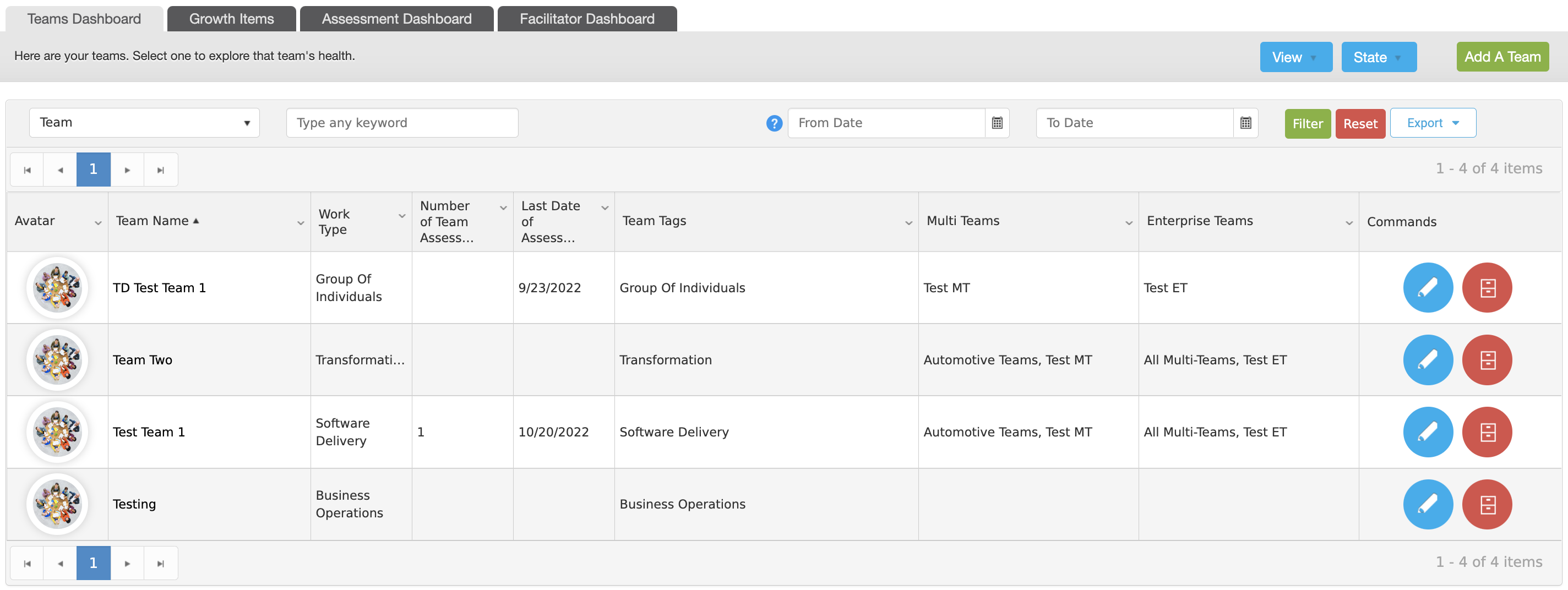Go to first page in bottom pager

point(27,563)
